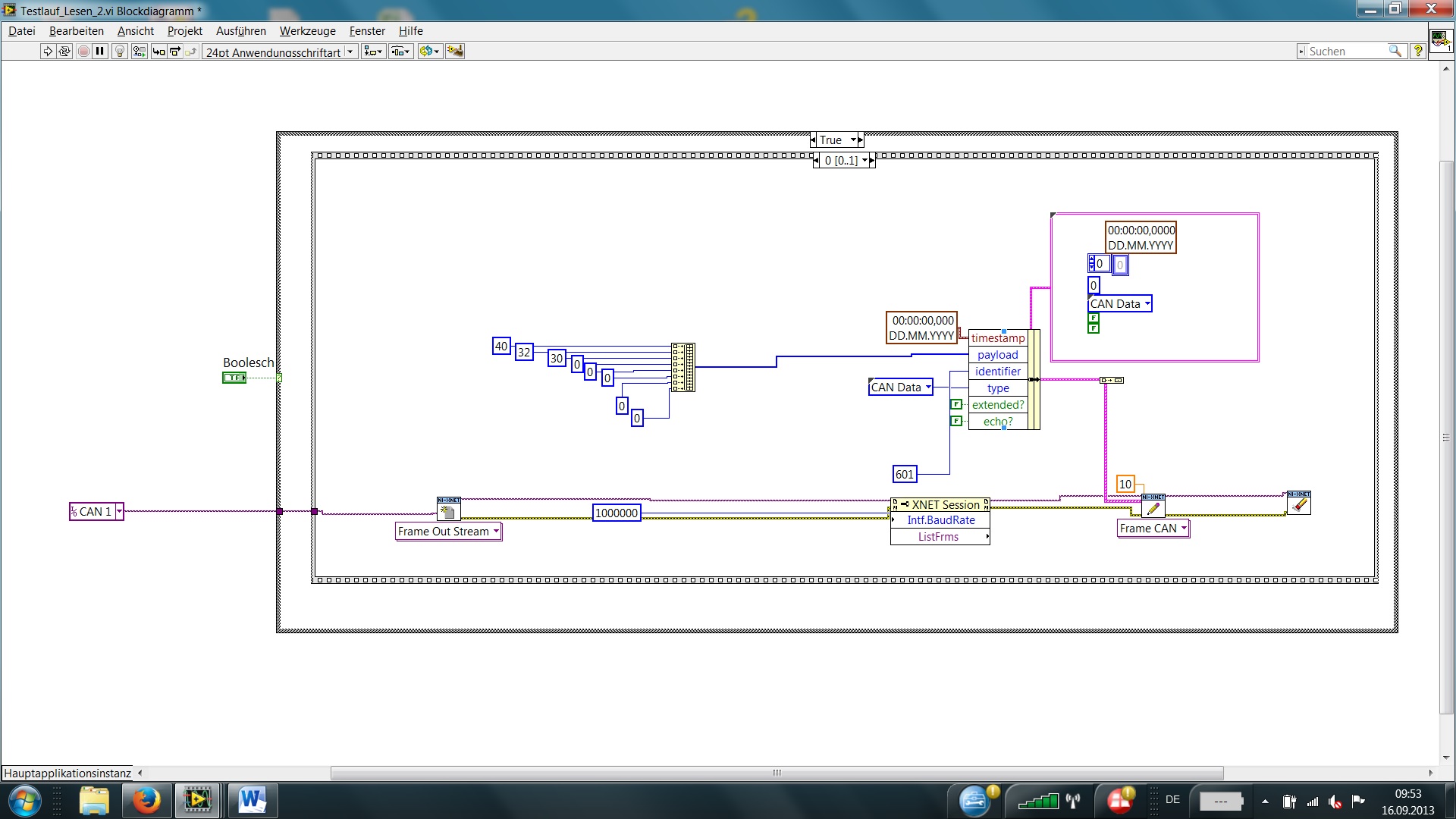Click the Run arrow button

(47, 52)
